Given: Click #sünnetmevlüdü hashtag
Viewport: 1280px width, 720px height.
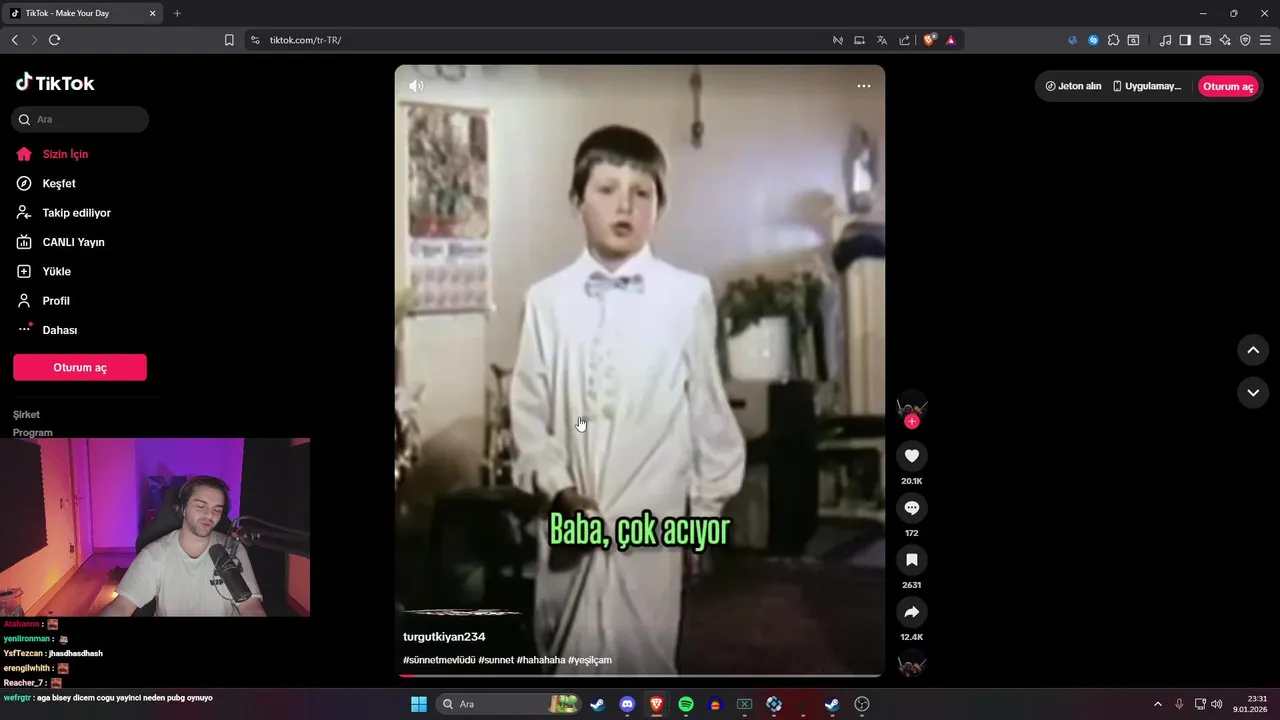Looking at the screenshot, I should [x=439, y=660].
